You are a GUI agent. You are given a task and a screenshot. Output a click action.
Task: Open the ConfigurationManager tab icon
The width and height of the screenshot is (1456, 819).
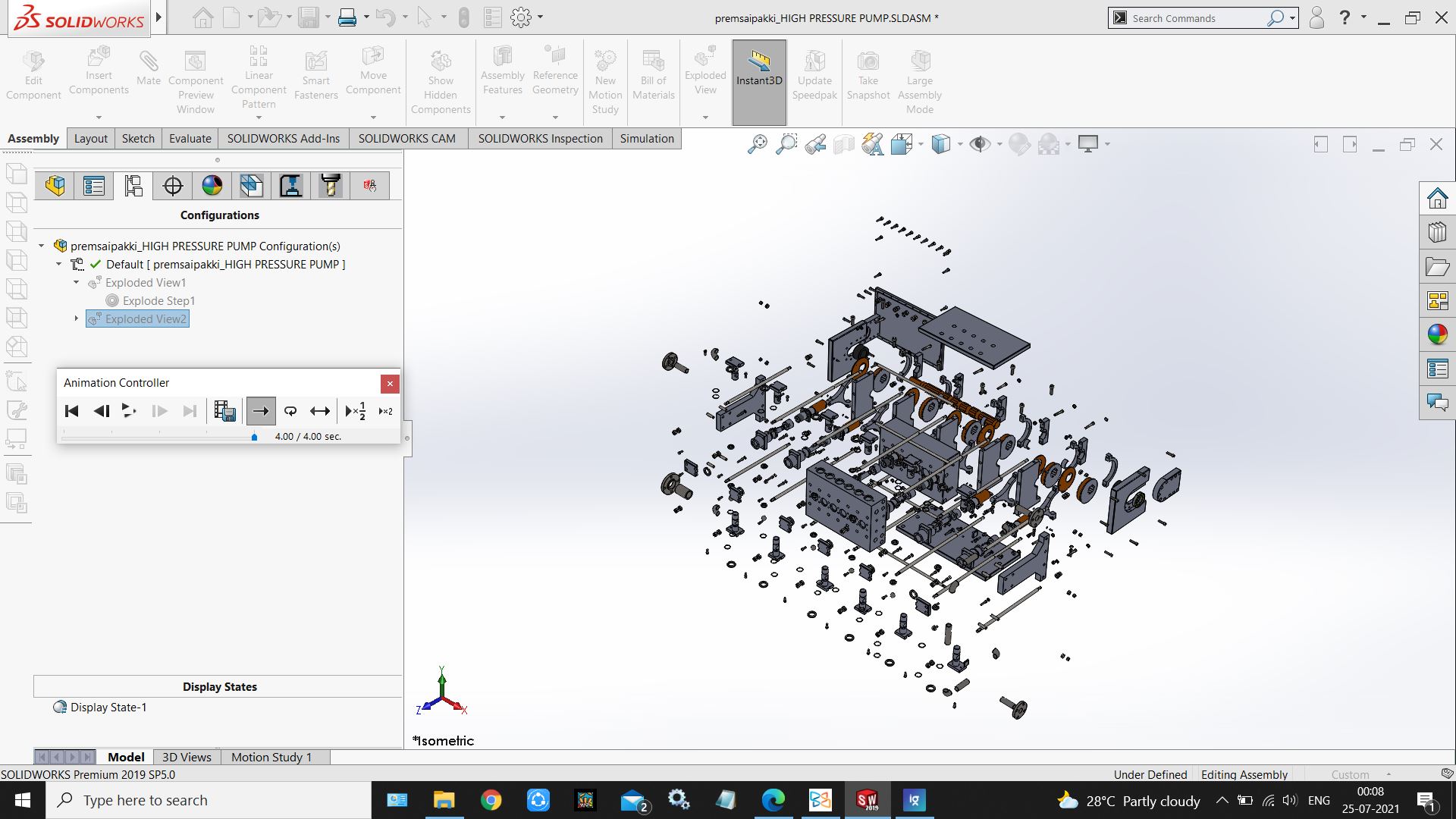(133, 186)
